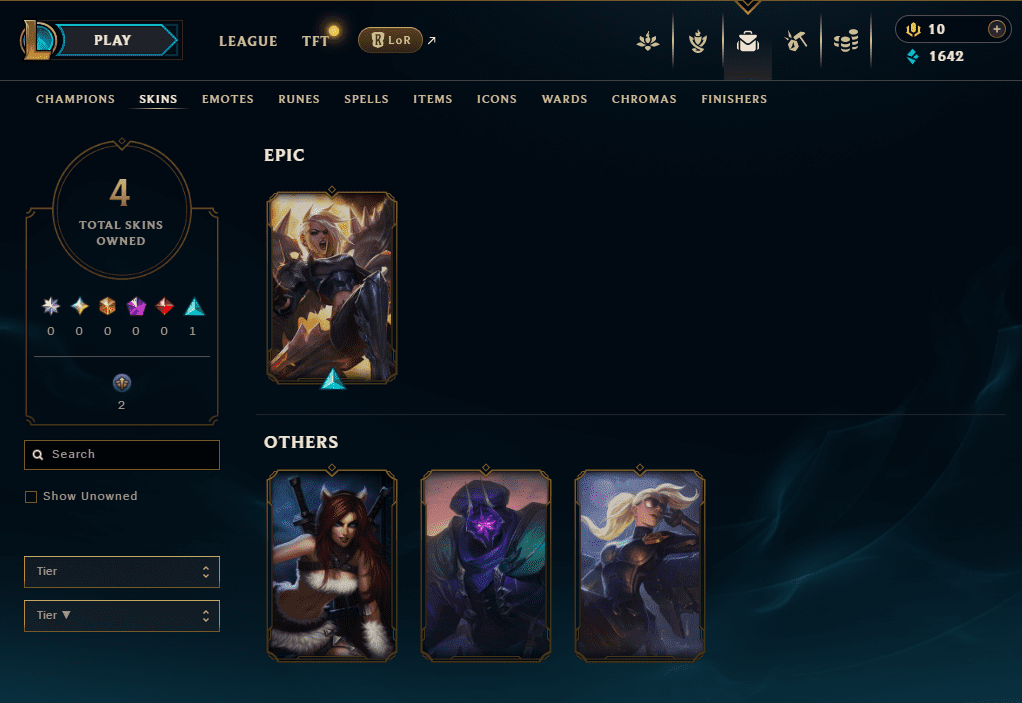The height and width of the screenshot is (703, 1022).
Task: Open the Loot hammer icon
Action: [x=796, y=42]
